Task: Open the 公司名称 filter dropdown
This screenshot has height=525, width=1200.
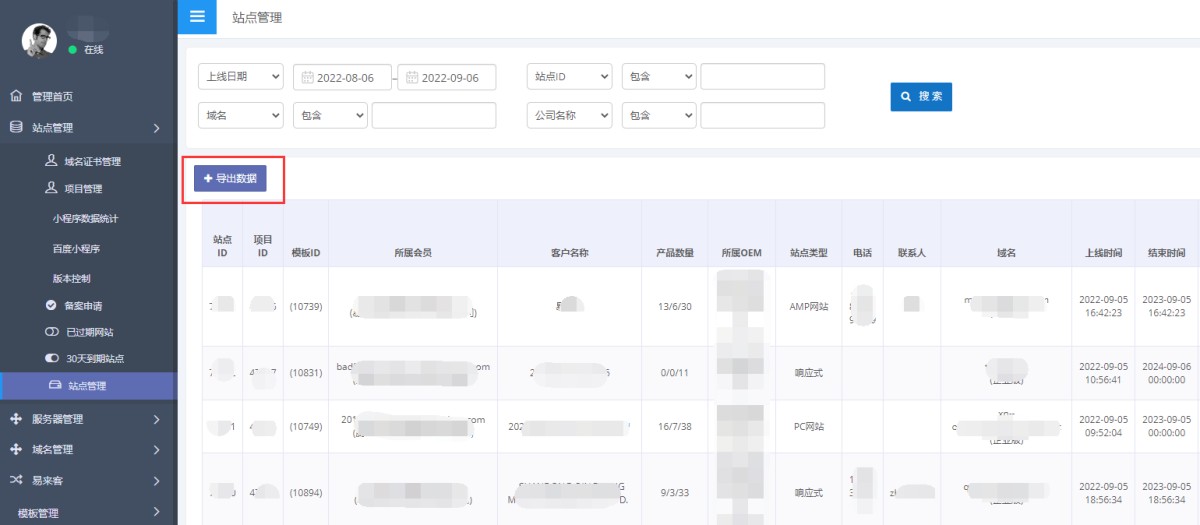Action: [x=569, y=116]
